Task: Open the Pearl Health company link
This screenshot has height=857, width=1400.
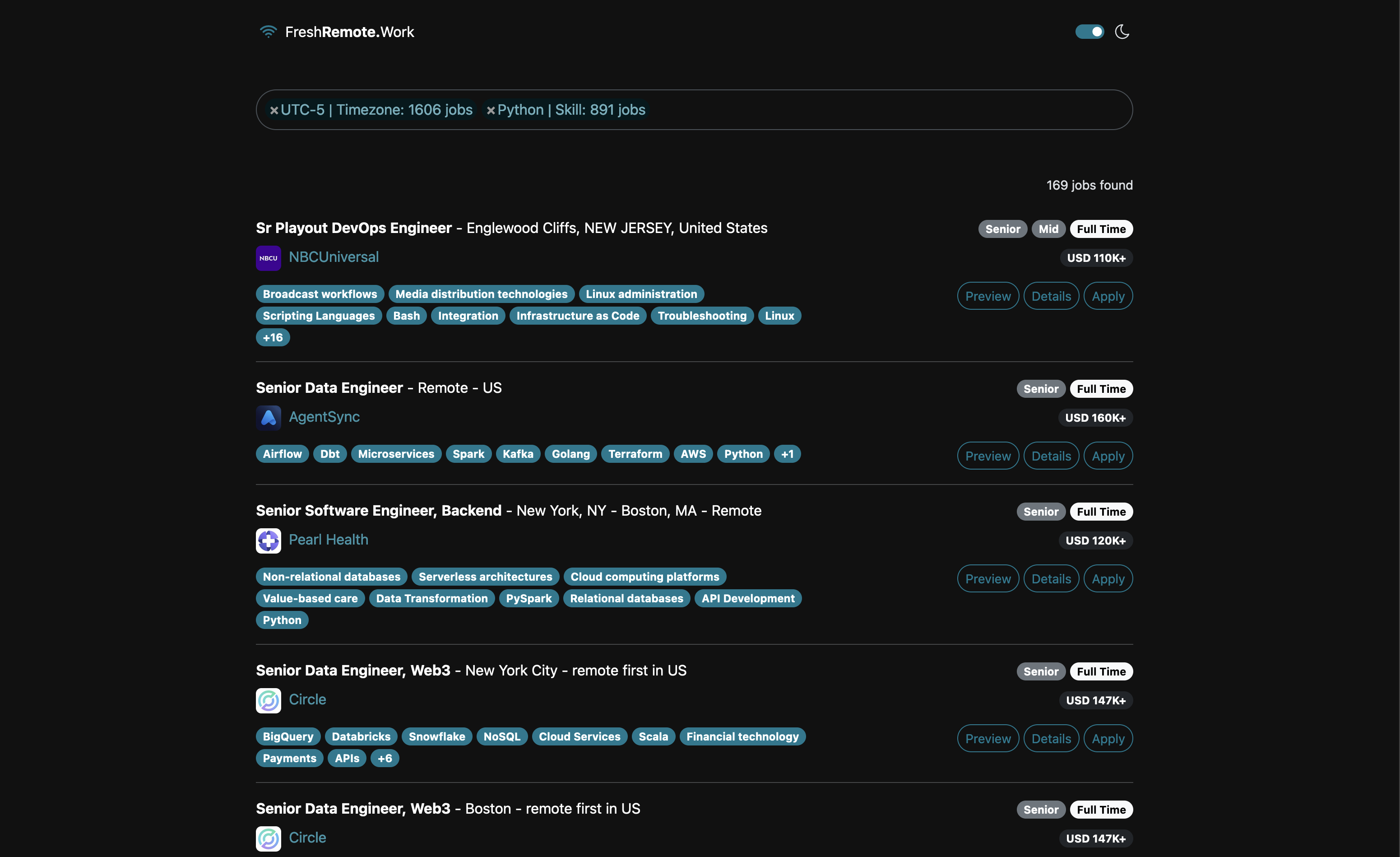Action: pyautogui.click(x=329, y=539)
